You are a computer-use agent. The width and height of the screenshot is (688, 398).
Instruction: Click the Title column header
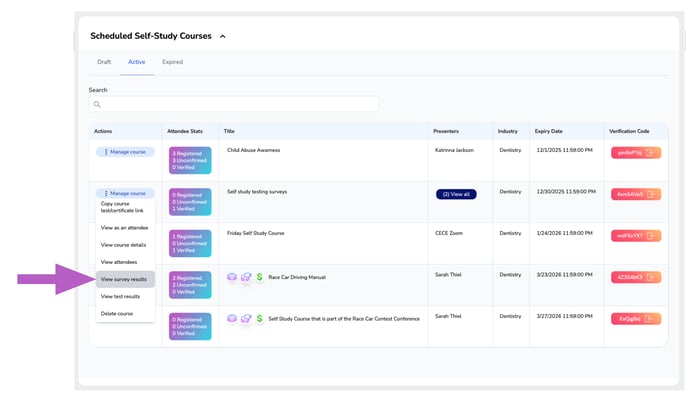tap(229, 131)
